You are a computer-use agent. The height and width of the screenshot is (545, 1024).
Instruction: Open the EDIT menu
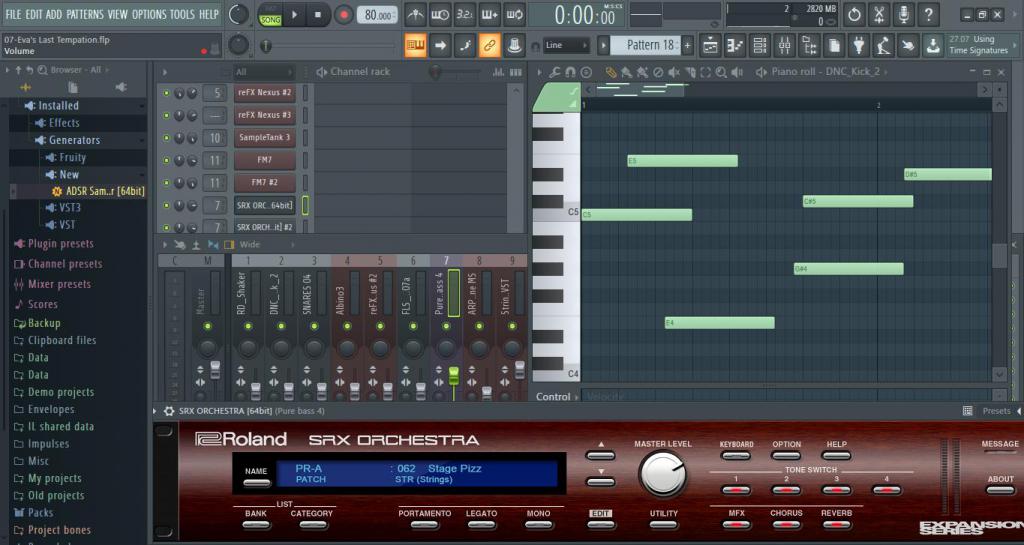tap(33, 14)
